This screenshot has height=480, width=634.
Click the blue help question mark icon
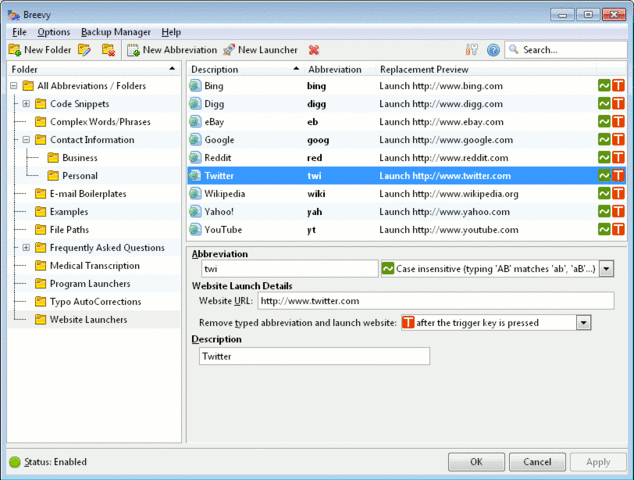pyautogui.click(x=493, y=50)
